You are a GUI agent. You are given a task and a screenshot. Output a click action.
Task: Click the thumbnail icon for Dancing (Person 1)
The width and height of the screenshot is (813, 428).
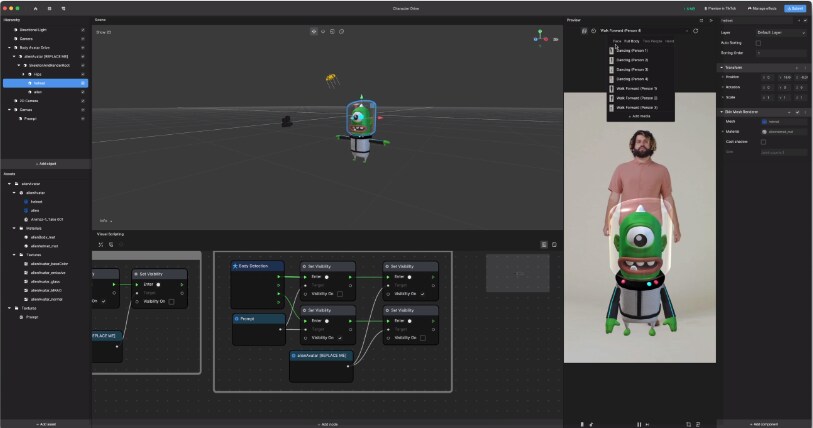point(611,51)
